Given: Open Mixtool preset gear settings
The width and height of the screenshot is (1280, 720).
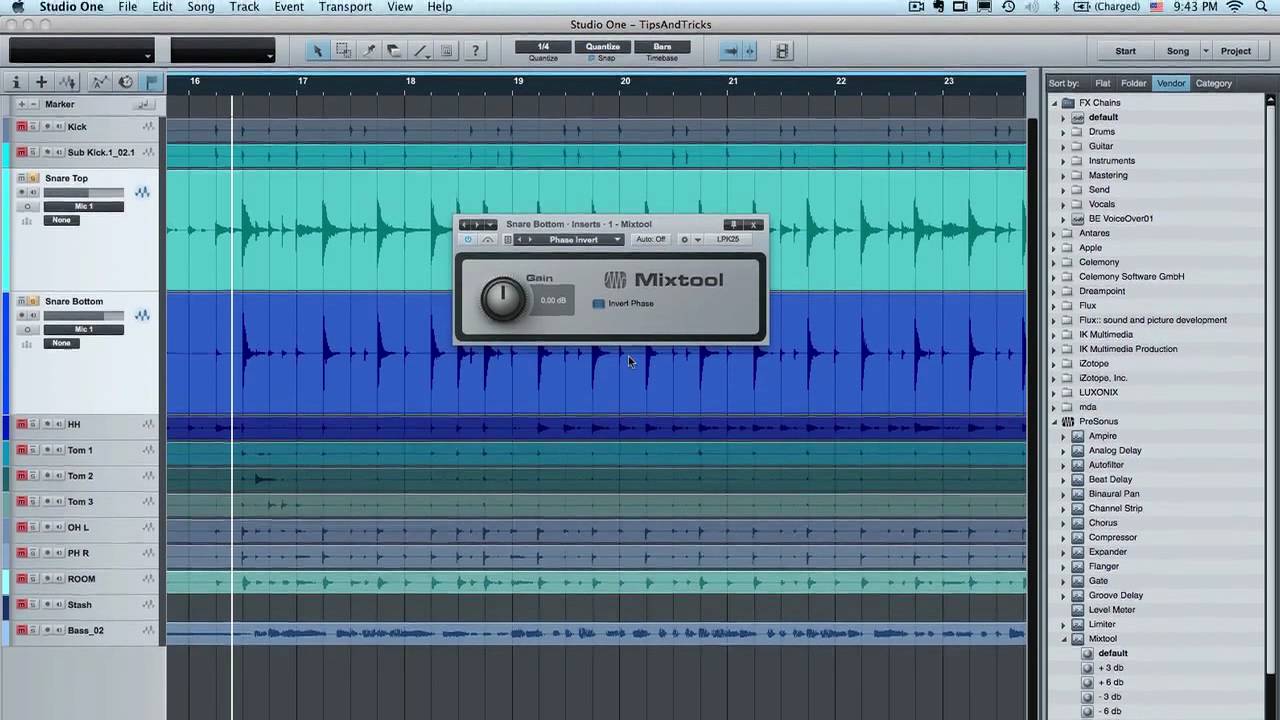Looking at the screenshot, I should [x=684, y=240].
